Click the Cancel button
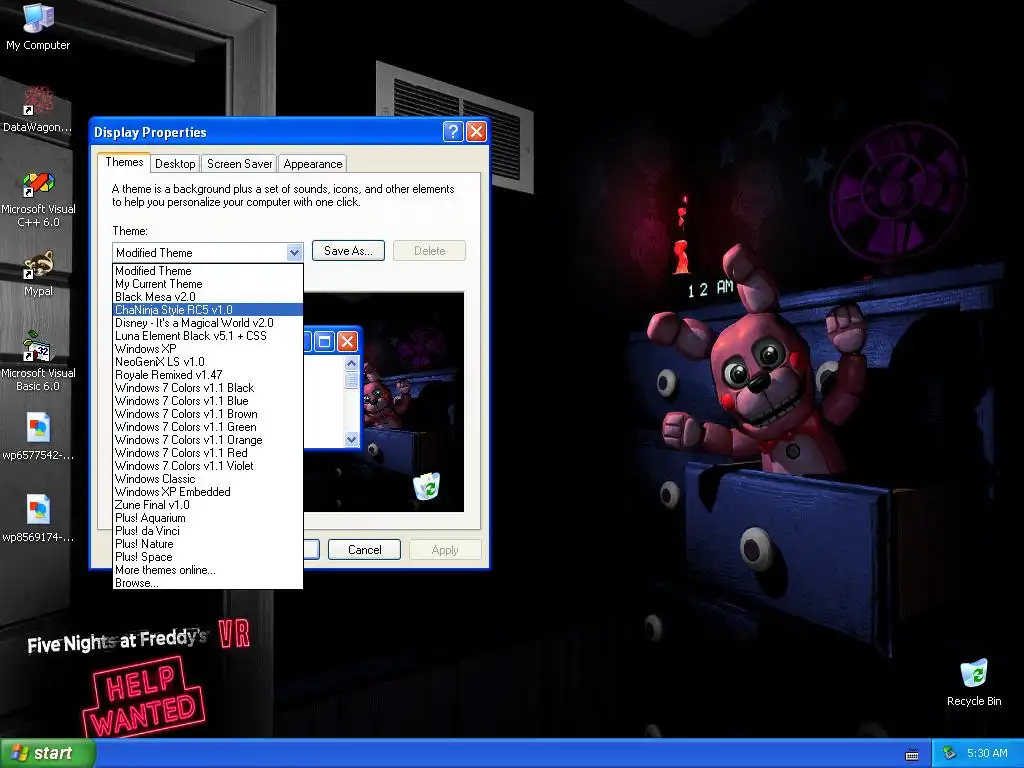 [x=364, y=549]
